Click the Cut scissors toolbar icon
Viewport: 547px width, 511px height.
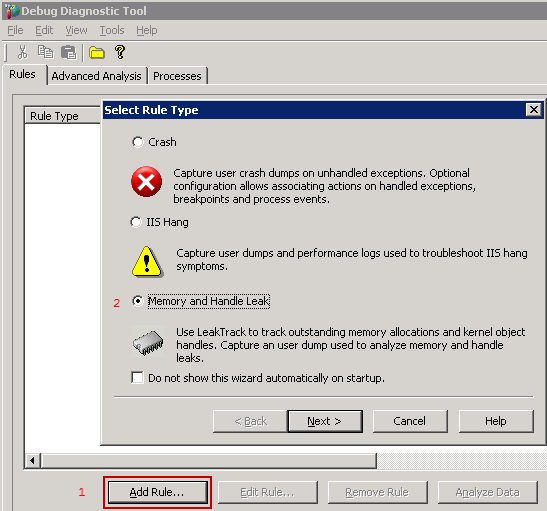pos(22,52)
